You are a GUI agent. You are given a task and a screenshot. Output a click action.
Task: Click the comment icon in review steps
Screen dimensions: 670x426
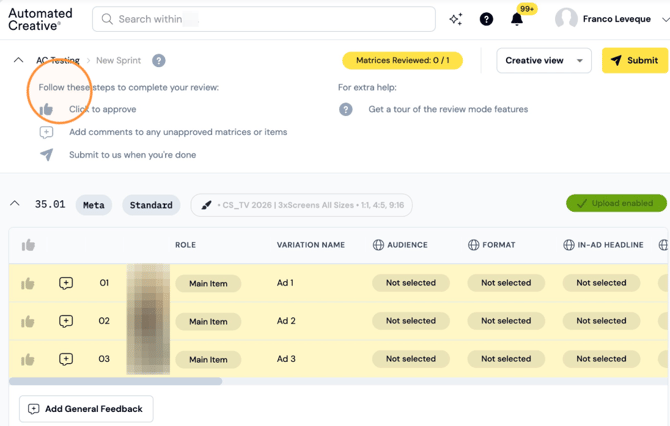point(46,132)
